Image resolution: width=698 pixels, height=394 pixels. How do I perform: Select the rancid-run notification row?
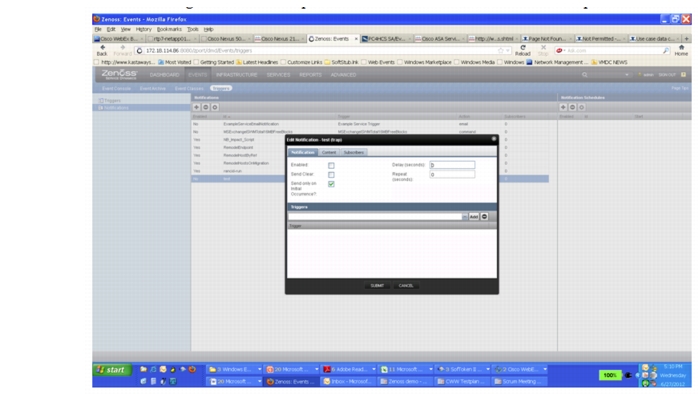click(369, 171)
